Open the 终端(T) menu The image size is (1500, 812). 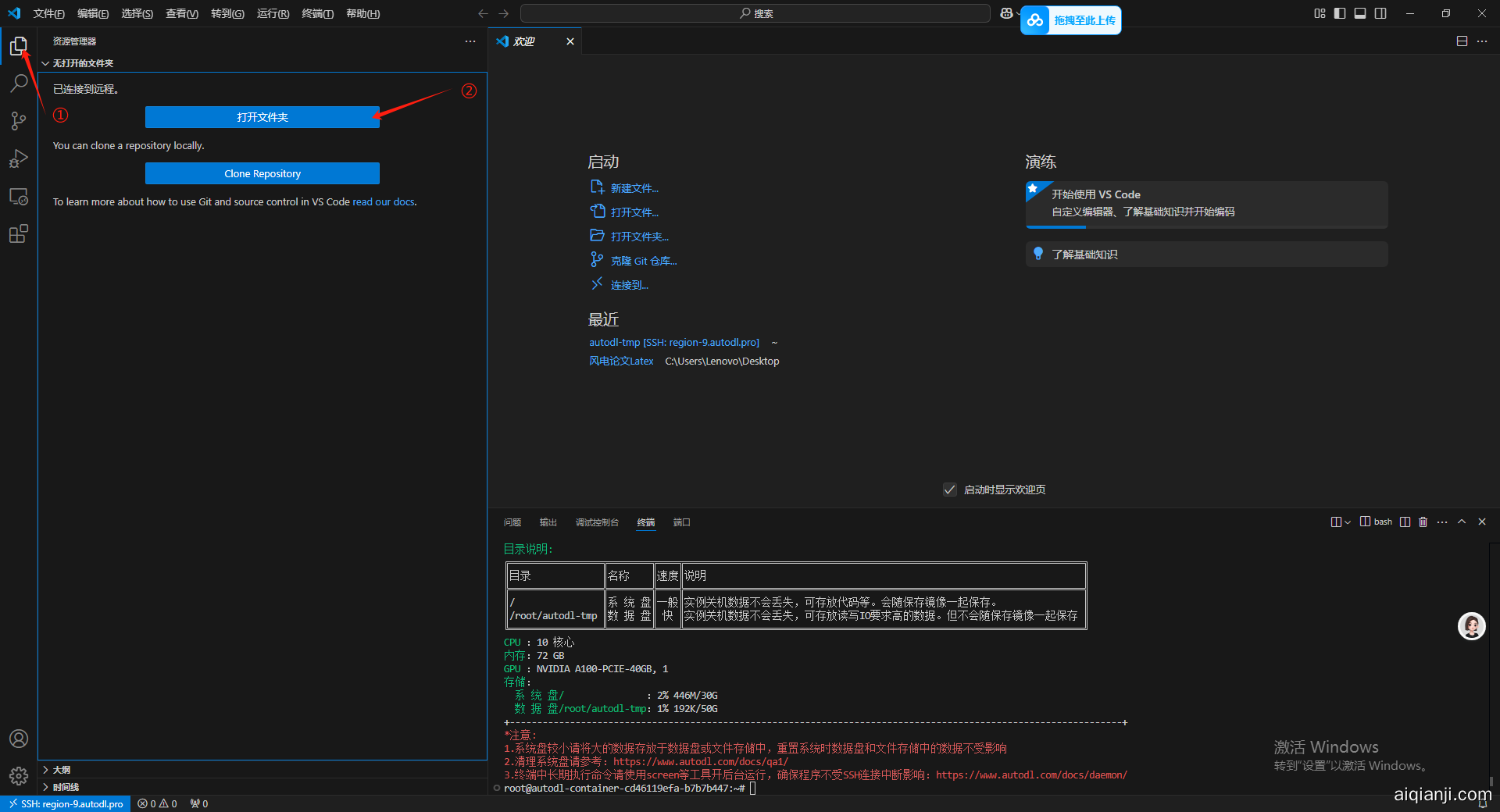(x=317, y=13)
